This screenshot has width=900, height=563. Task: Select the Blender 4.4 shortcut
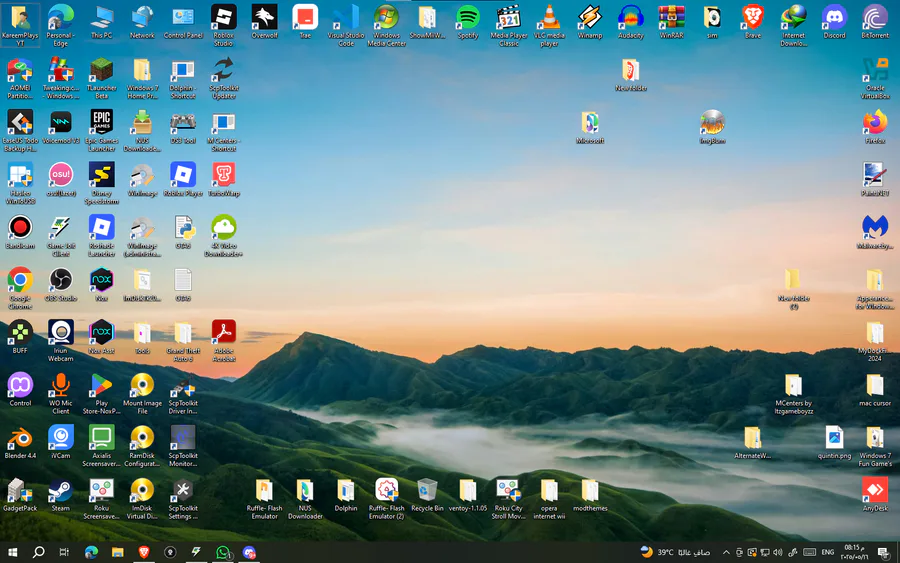pyautogui.click(x=20, y=442)
